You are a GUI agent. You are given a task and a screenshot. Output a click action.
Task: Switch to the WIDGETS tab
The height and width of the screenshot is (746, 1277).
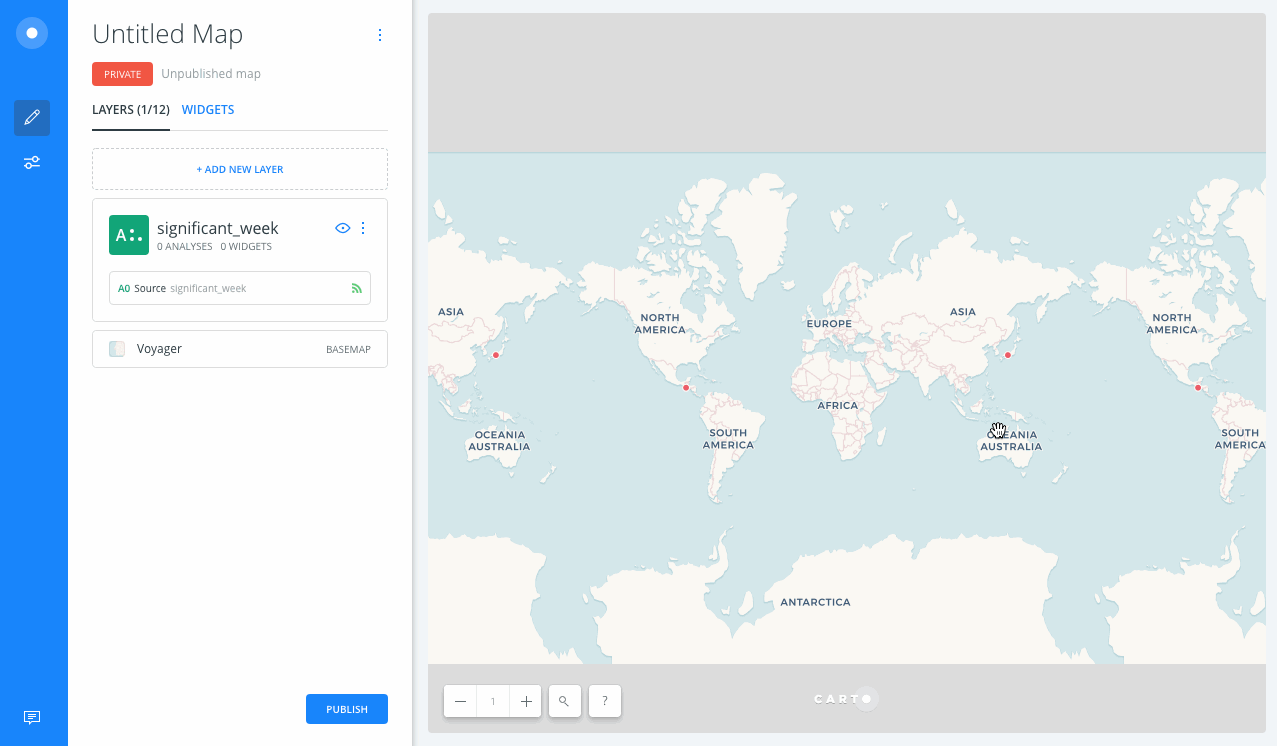click(x=208, y=109)
